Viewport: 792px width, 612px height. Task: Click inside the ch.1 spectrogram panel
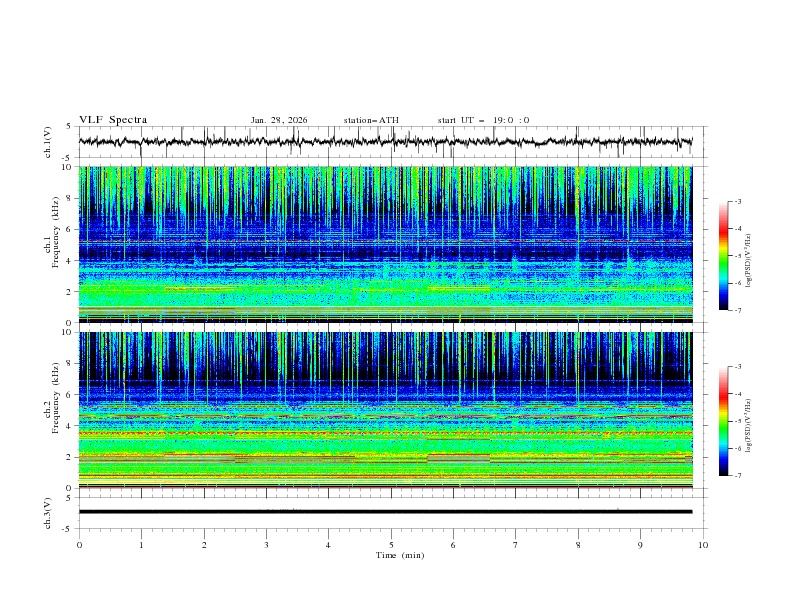click(x=385, y=244)
